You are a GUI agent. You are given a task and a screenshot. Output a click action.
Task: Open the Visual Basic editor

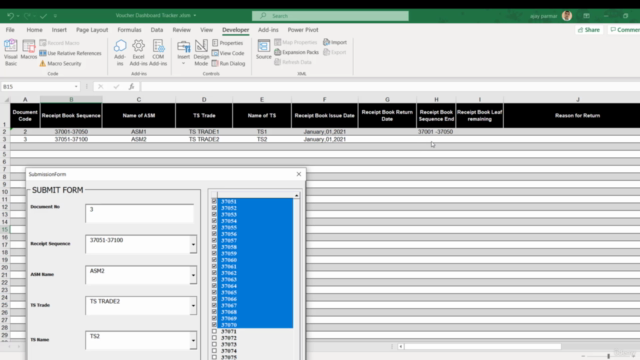(11, 52)
